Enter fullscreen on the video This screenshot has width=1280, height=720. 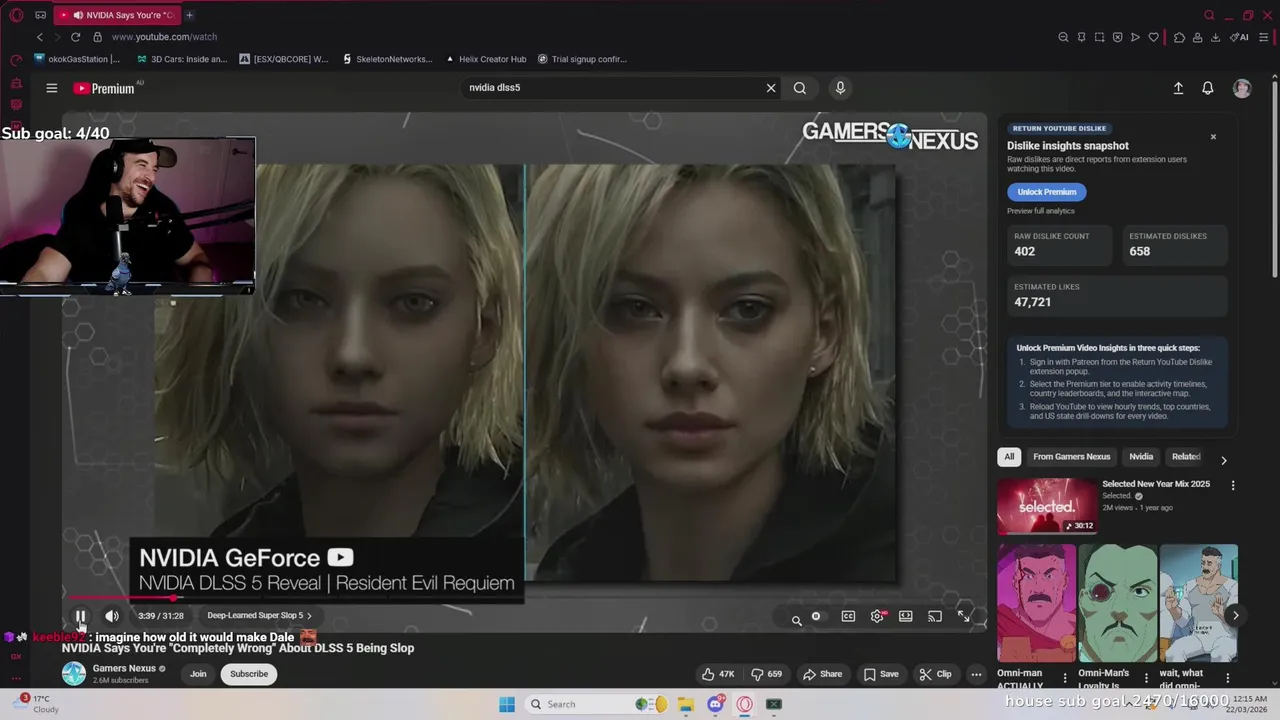pos(964,616)
